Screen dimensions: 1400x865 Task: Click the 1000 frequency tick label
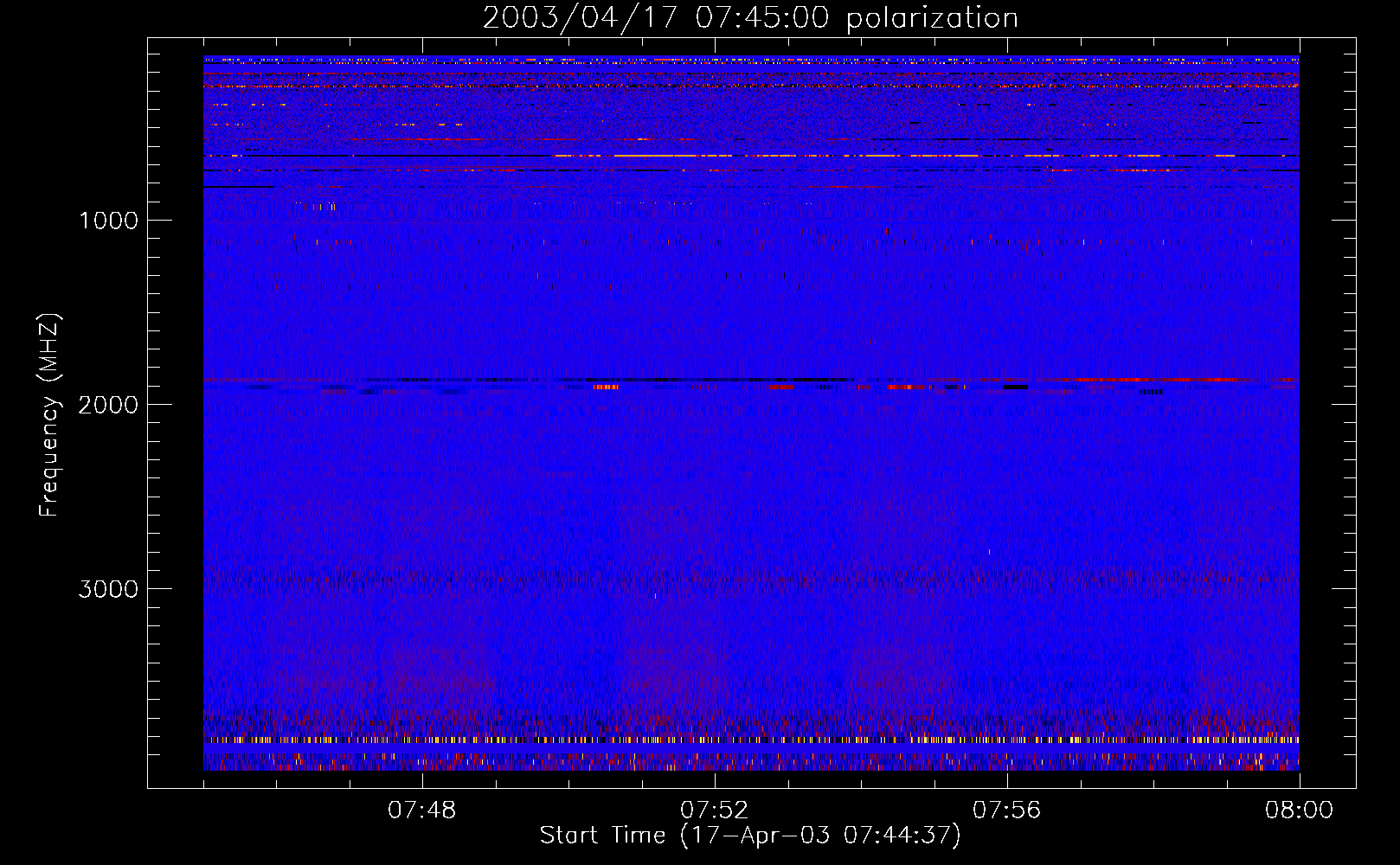click(x=109, y=221)
